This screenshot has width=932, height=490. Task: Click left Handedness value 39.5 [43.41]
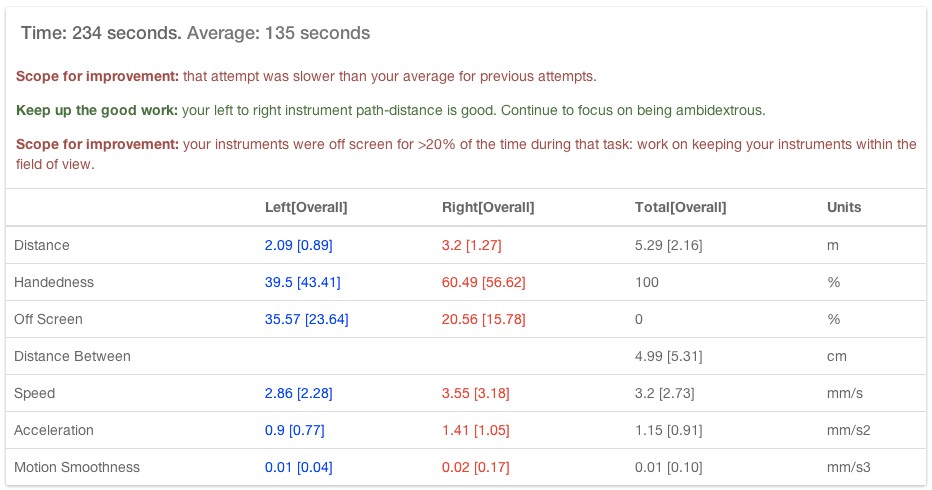click(303, 282)
